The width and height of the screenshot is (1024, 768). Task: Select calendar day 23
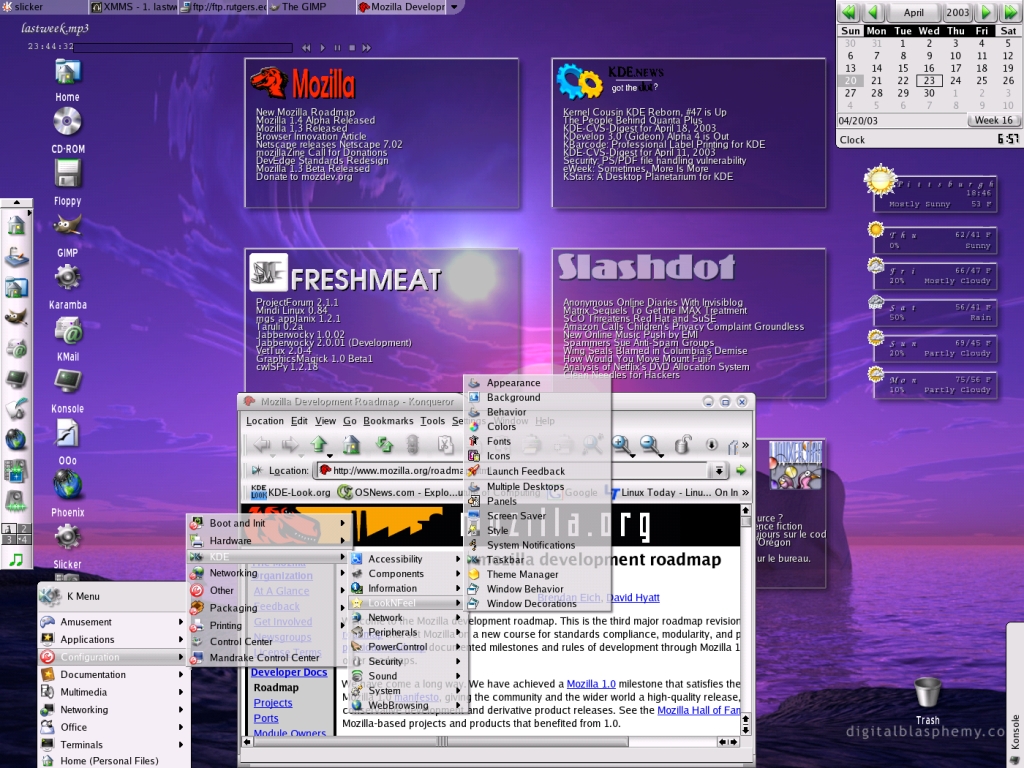929,80
